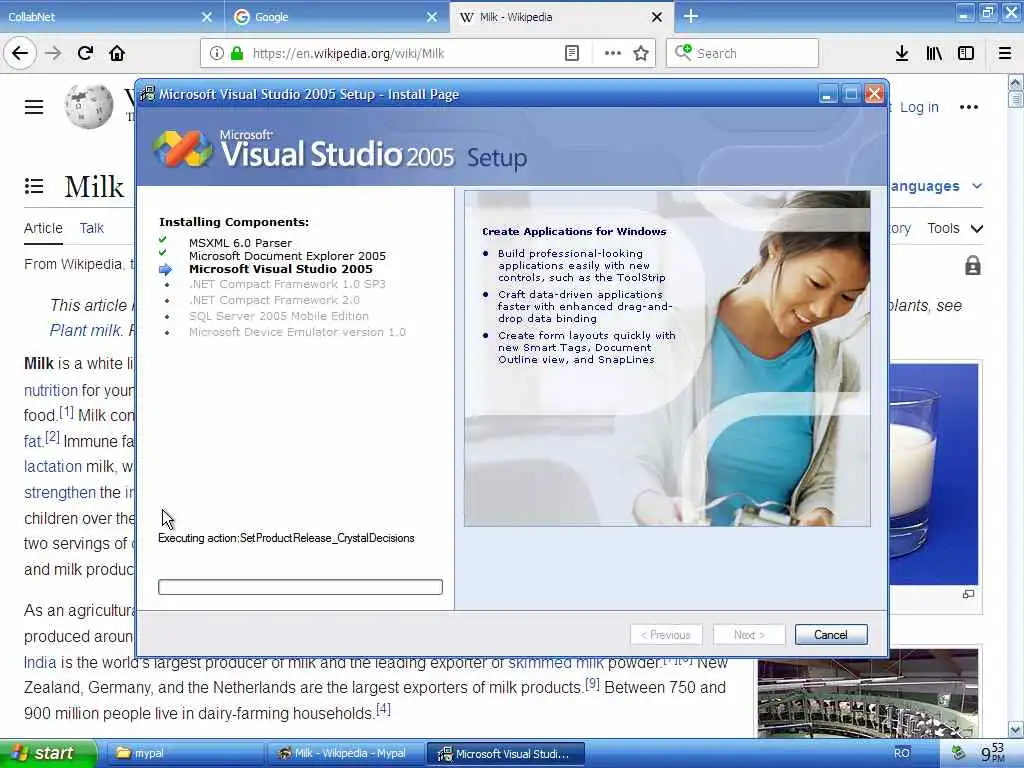Click .NET Compact Framework 2.0 row
The image size is (1024, 768).
point(274,300)
